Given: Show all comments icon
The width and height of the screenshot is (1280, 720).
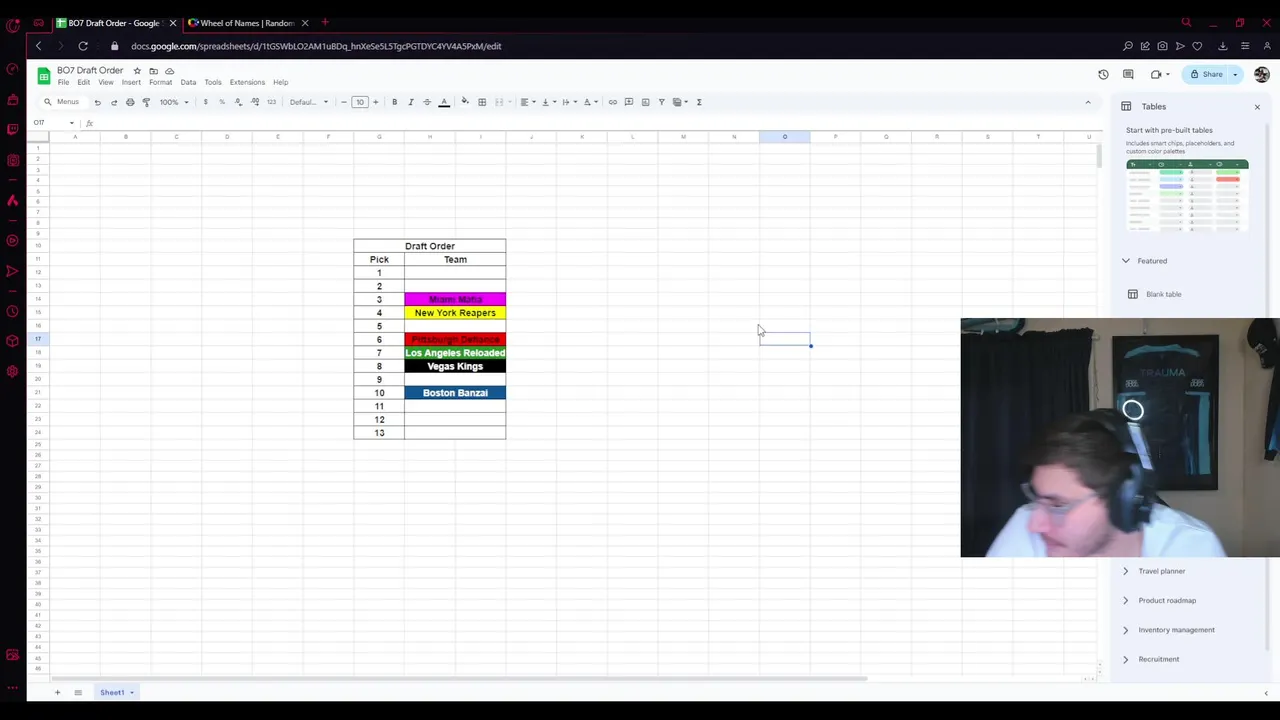Looking at the screenshot, I should pos(1128,74).
